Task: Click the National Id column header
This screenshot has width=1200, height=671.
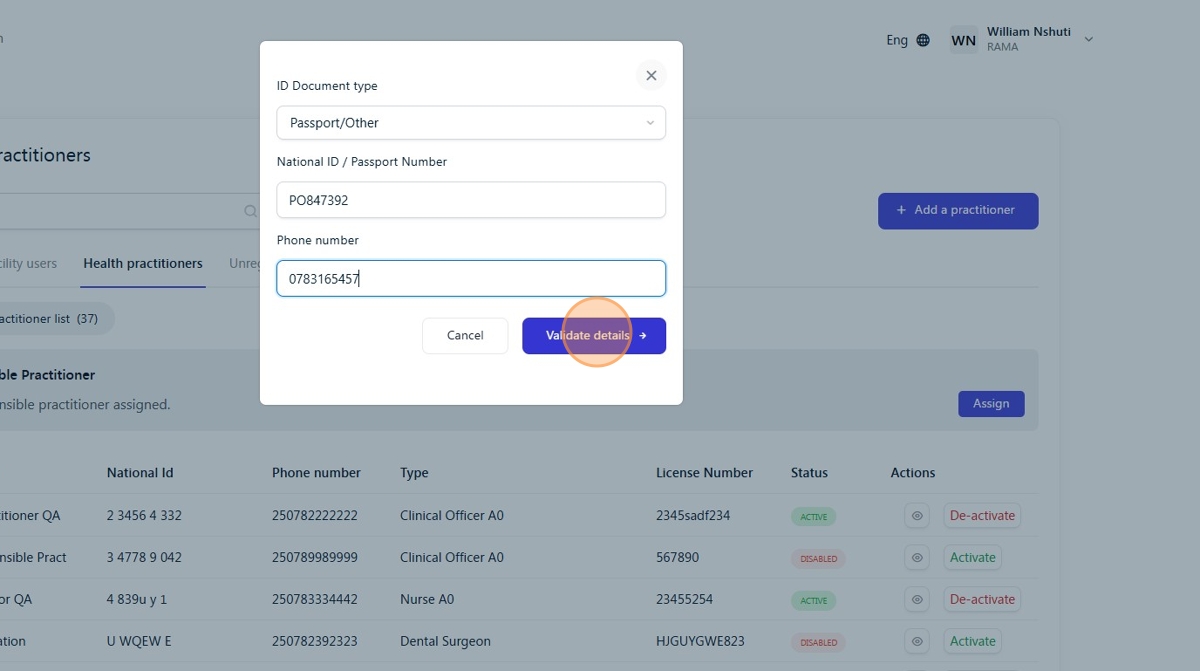Action: pyautogui.click(x=140, y=473)
